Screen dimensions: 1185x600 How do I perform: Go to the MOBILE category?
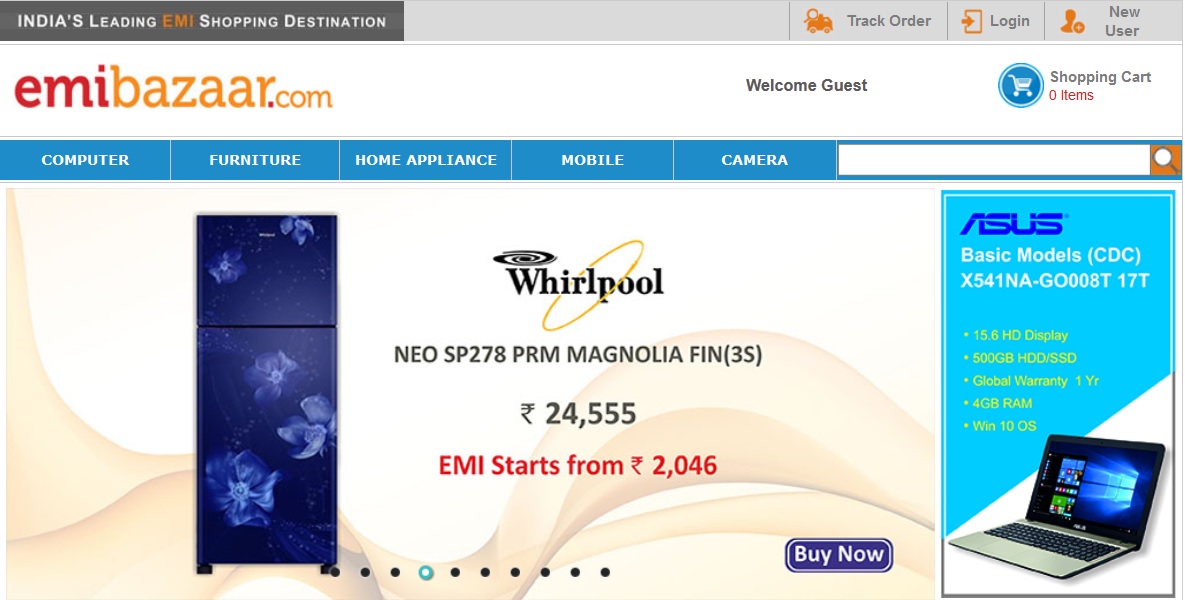tap(592, 159)
